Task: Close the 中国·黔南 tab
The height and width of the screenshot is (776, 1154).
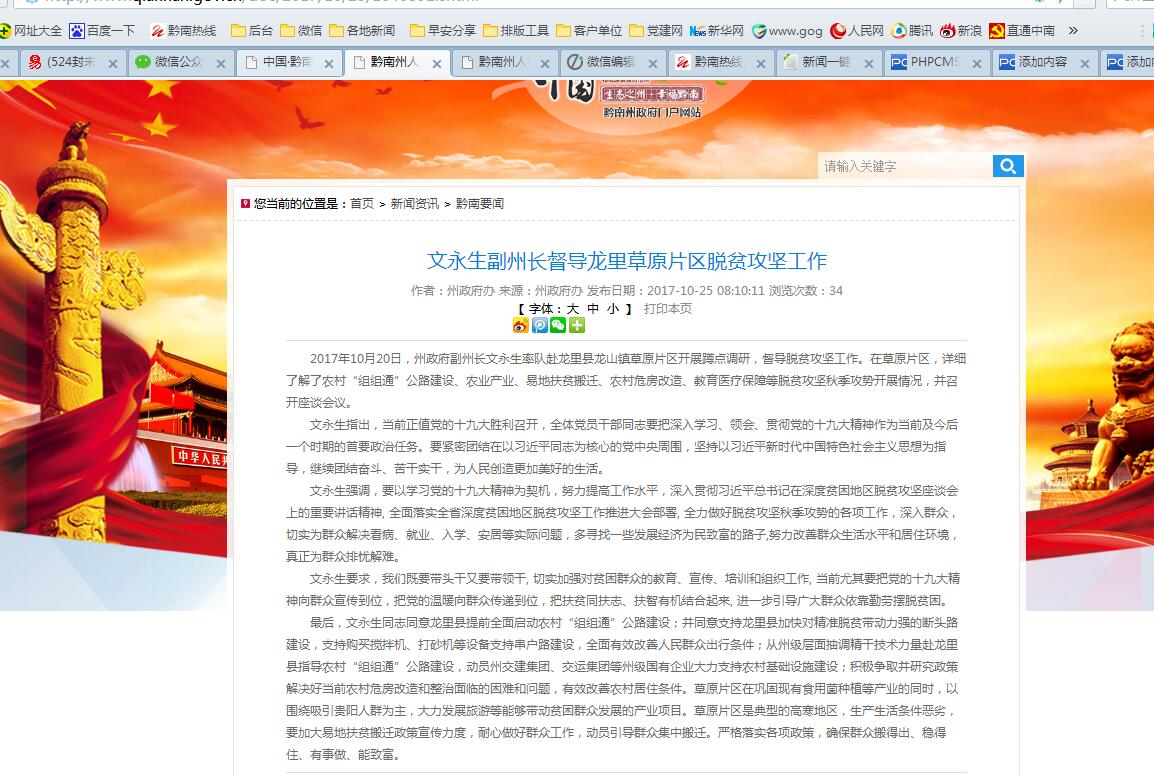Action: point(329,64)
